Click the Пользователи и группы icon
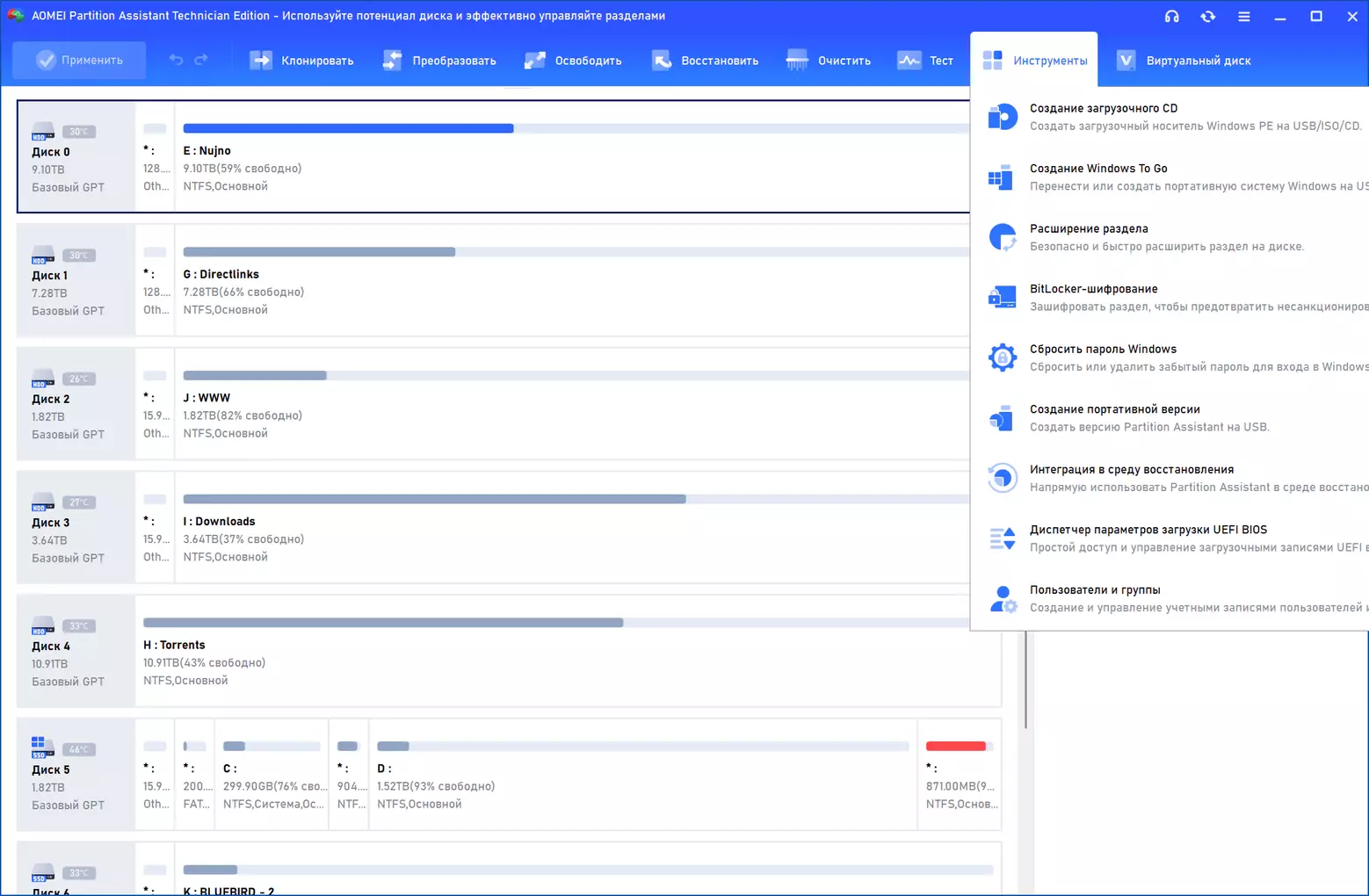Viewport: 1369px width, 896px height. click(1003, 598)
